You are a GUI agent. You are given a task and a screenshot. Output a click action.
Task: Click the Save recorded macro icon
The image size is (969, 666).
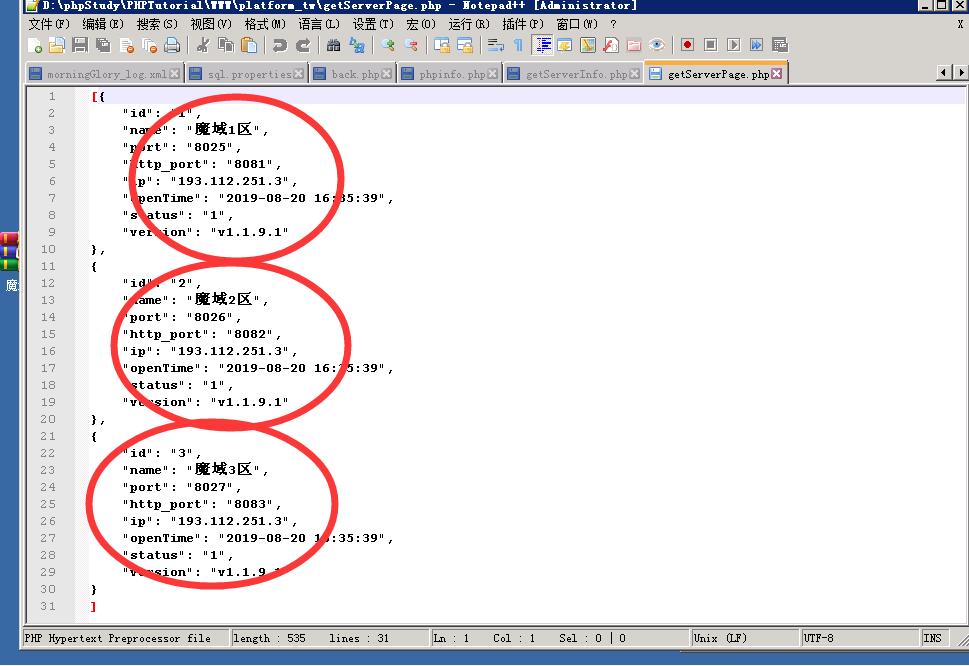[x=780, y=45]
